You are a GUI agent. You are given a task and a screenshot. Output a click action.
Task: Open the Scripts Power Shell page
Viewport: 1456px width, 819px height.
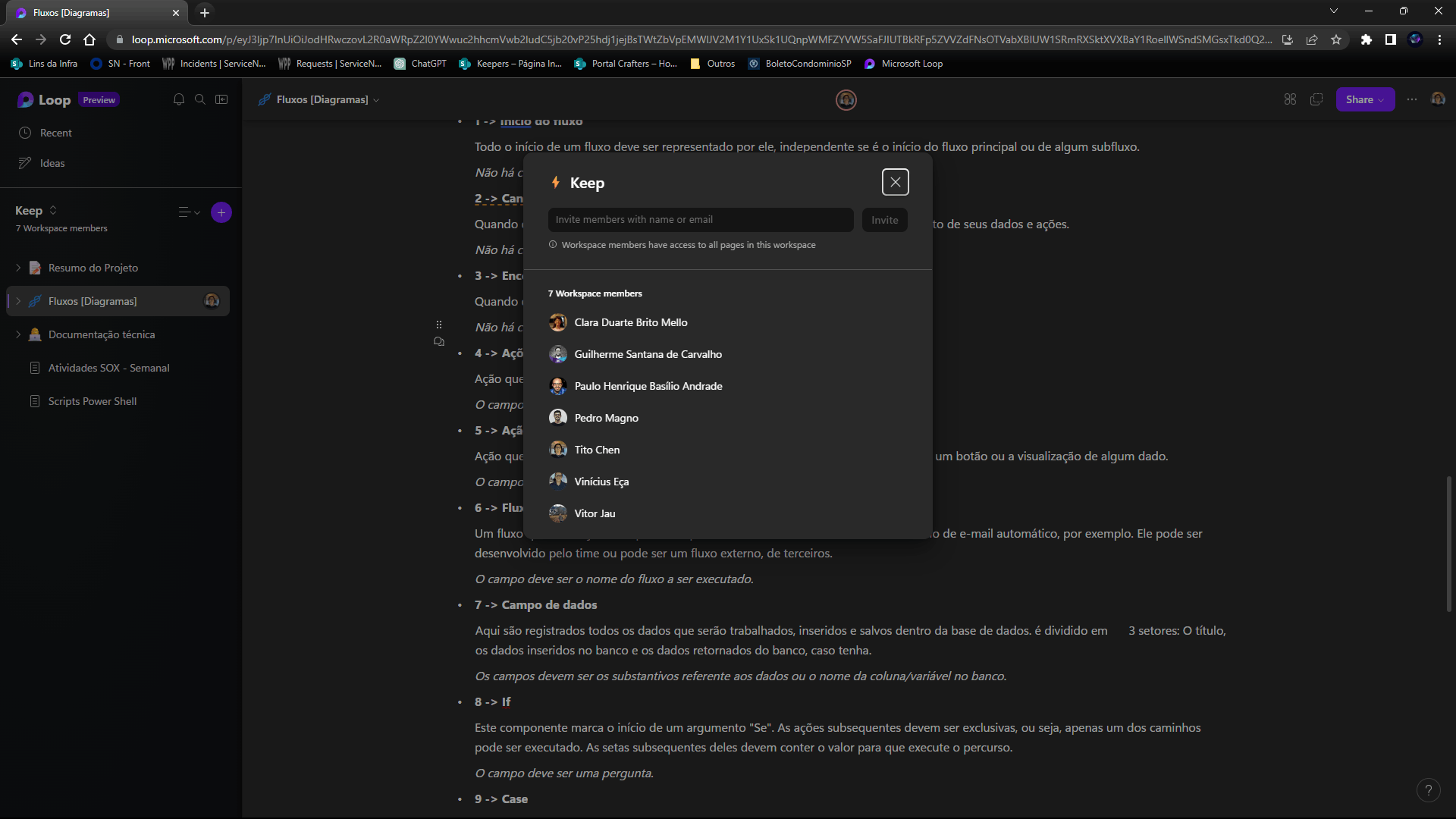(x=92, y=401)
